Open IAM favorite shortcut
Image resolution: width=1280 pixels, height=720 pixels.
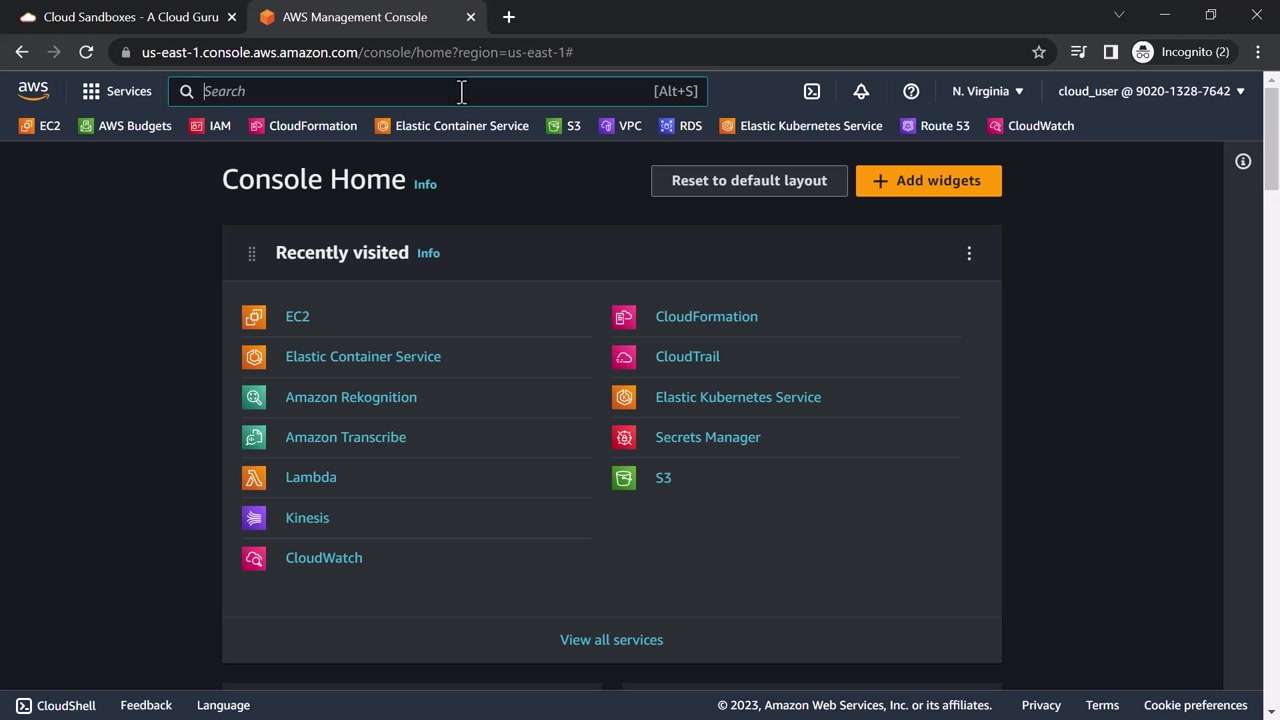tap(210, 126)
